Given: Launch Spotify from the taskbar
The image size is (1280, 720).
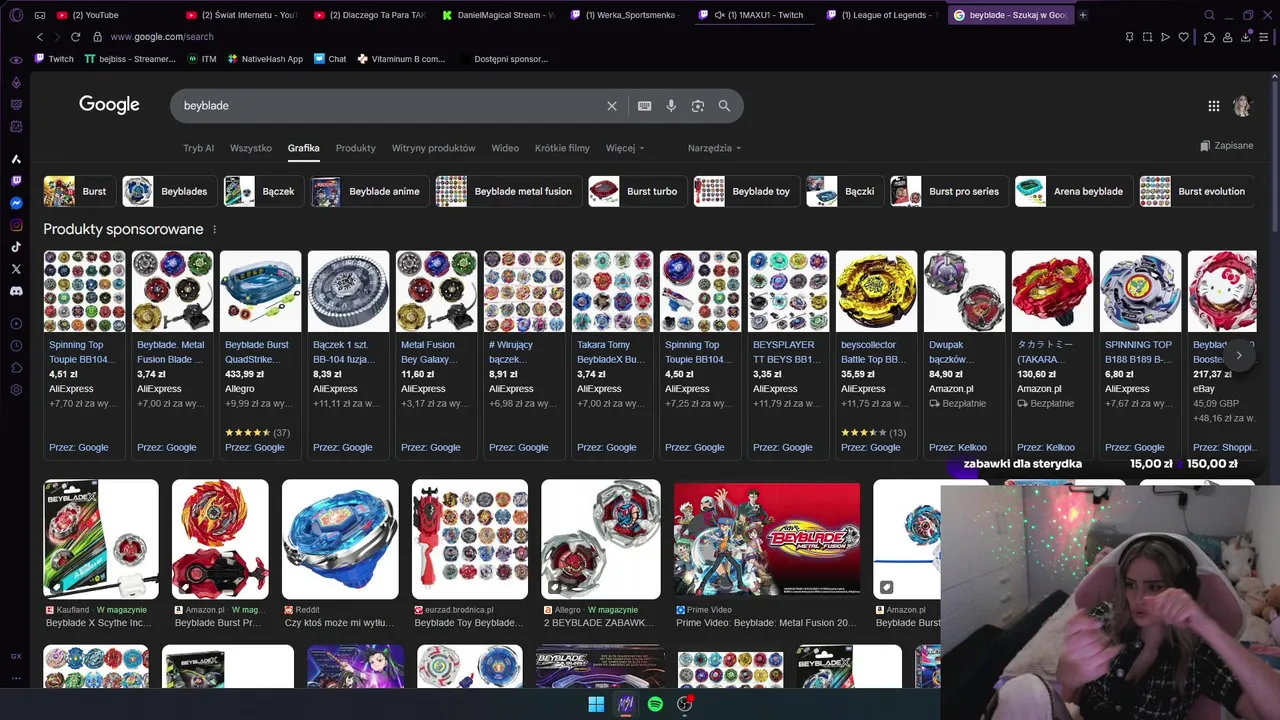Looking at the screenshot, I should pos(655,704).
